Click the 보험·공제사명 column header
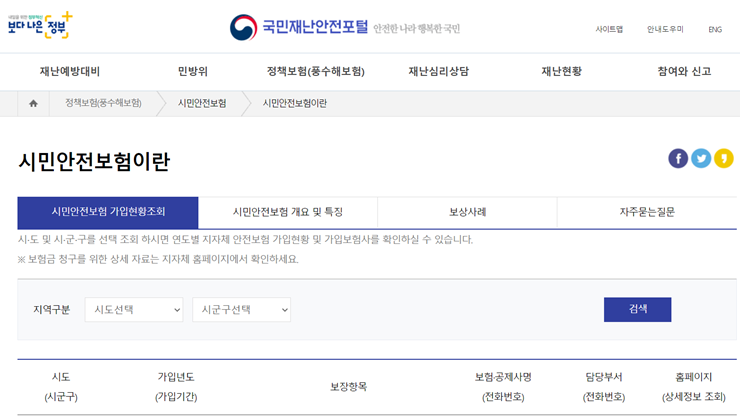Screen dimensions: 740x418 (503, 387)
